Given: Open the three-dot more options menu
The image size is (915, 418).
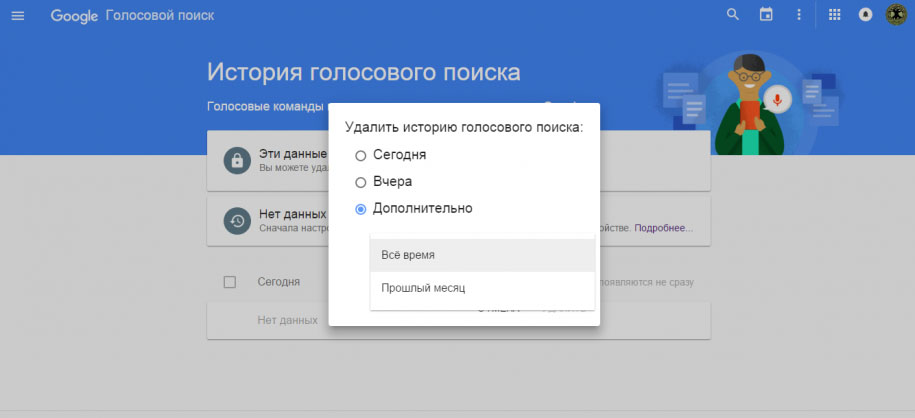Looking at the screenshot, I should [x=799, y=15].
